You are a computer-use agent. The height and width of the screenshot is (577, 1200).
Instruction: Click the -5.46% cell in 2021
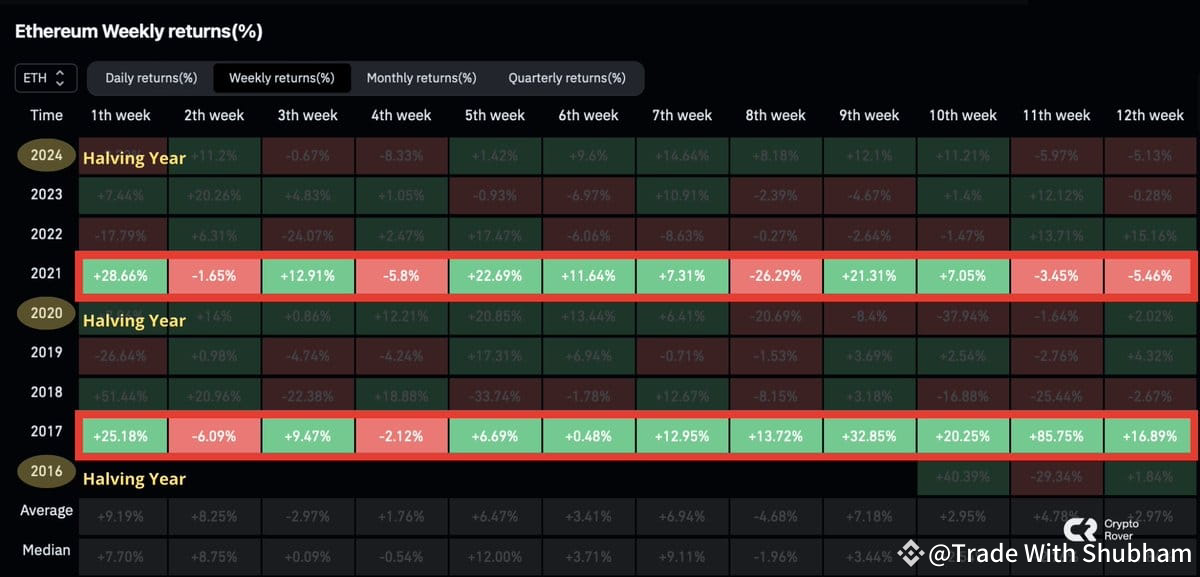(1149, 275)
